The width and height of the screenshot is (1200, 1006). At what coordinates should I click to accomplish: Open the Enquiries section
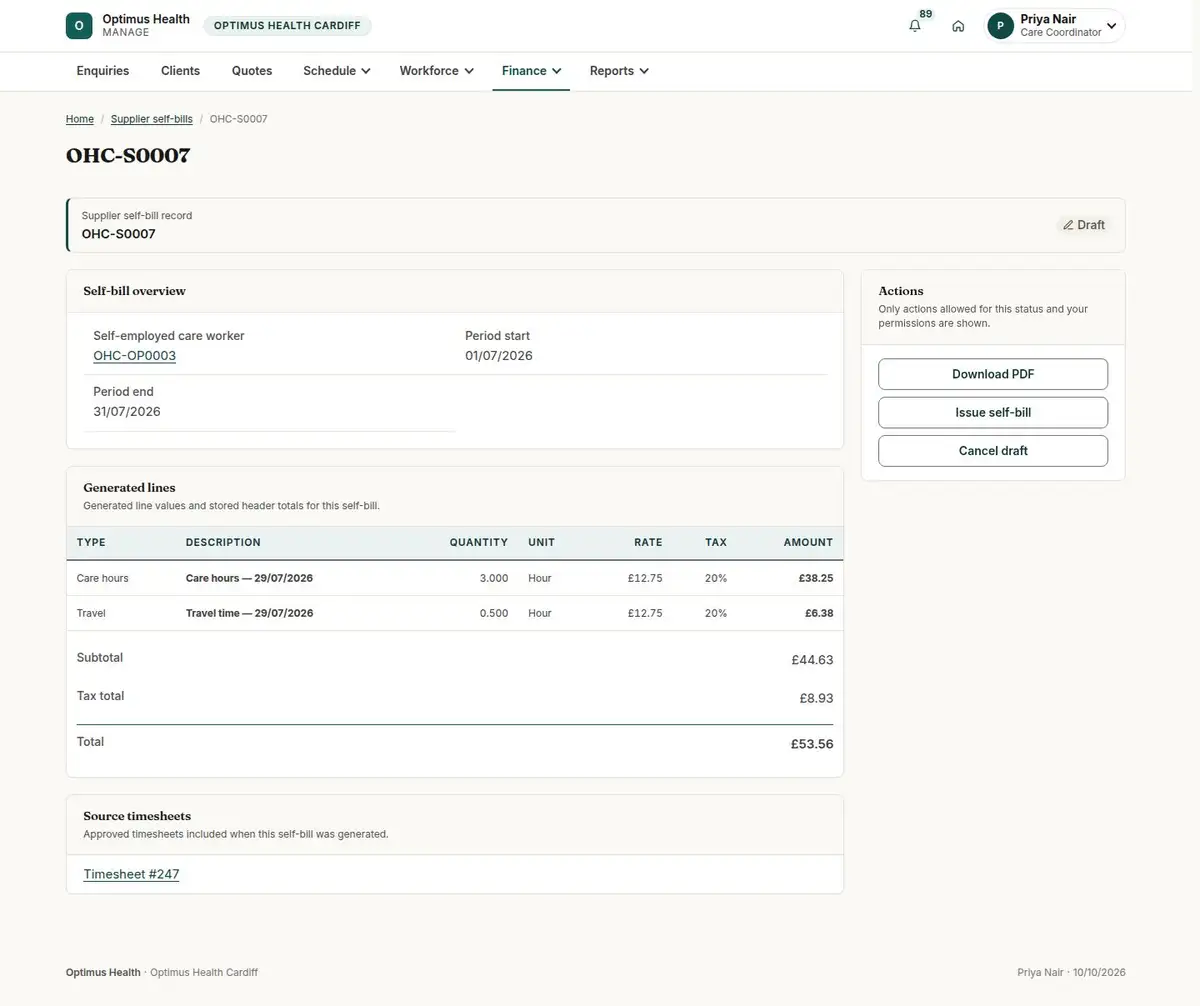(103, 71)
